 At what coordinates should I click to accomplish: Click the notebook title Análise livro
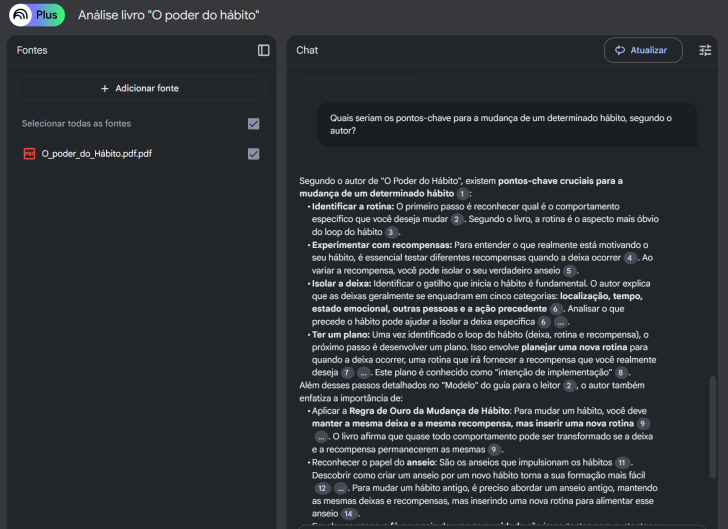[169, 15]
